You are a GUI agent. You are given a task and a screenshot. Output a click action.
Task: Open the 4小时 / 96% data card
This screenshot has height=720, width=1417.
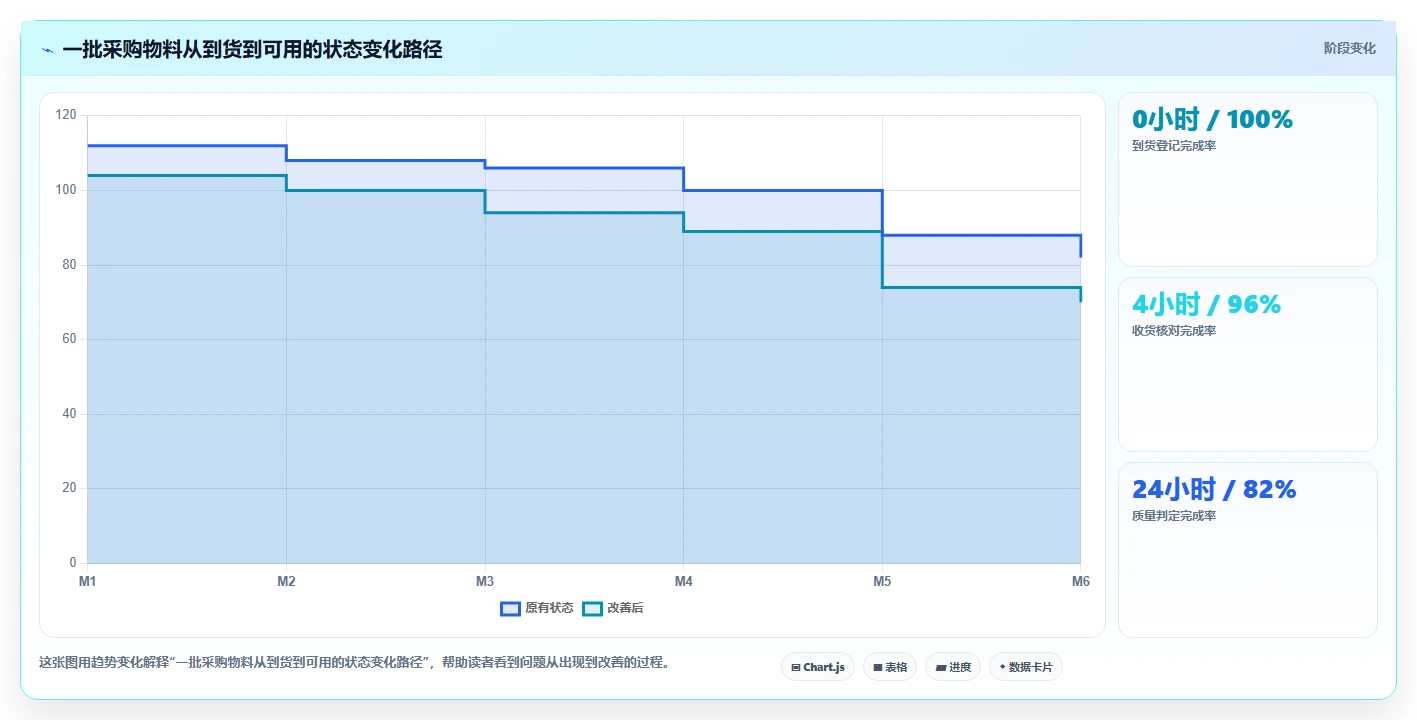click(1247, 365)
